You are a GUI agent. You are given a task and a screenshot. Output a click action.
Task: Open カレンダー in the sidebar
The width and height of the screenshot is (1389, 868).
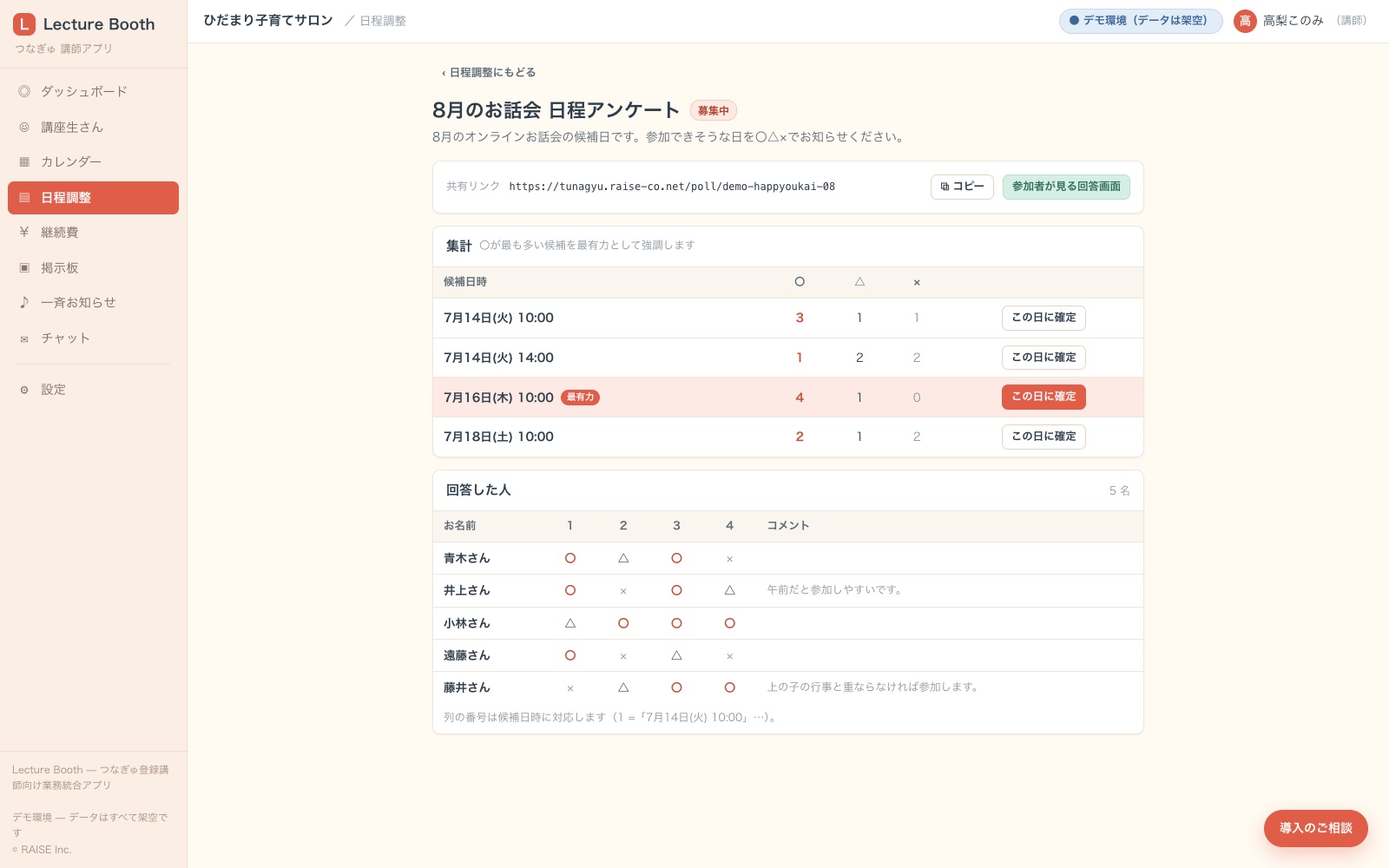point(93,161)
